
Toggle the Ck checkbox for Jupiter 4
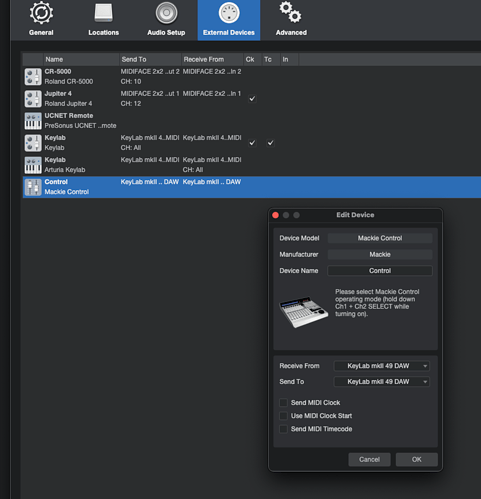pyautogui.click(x=252, y=99)
